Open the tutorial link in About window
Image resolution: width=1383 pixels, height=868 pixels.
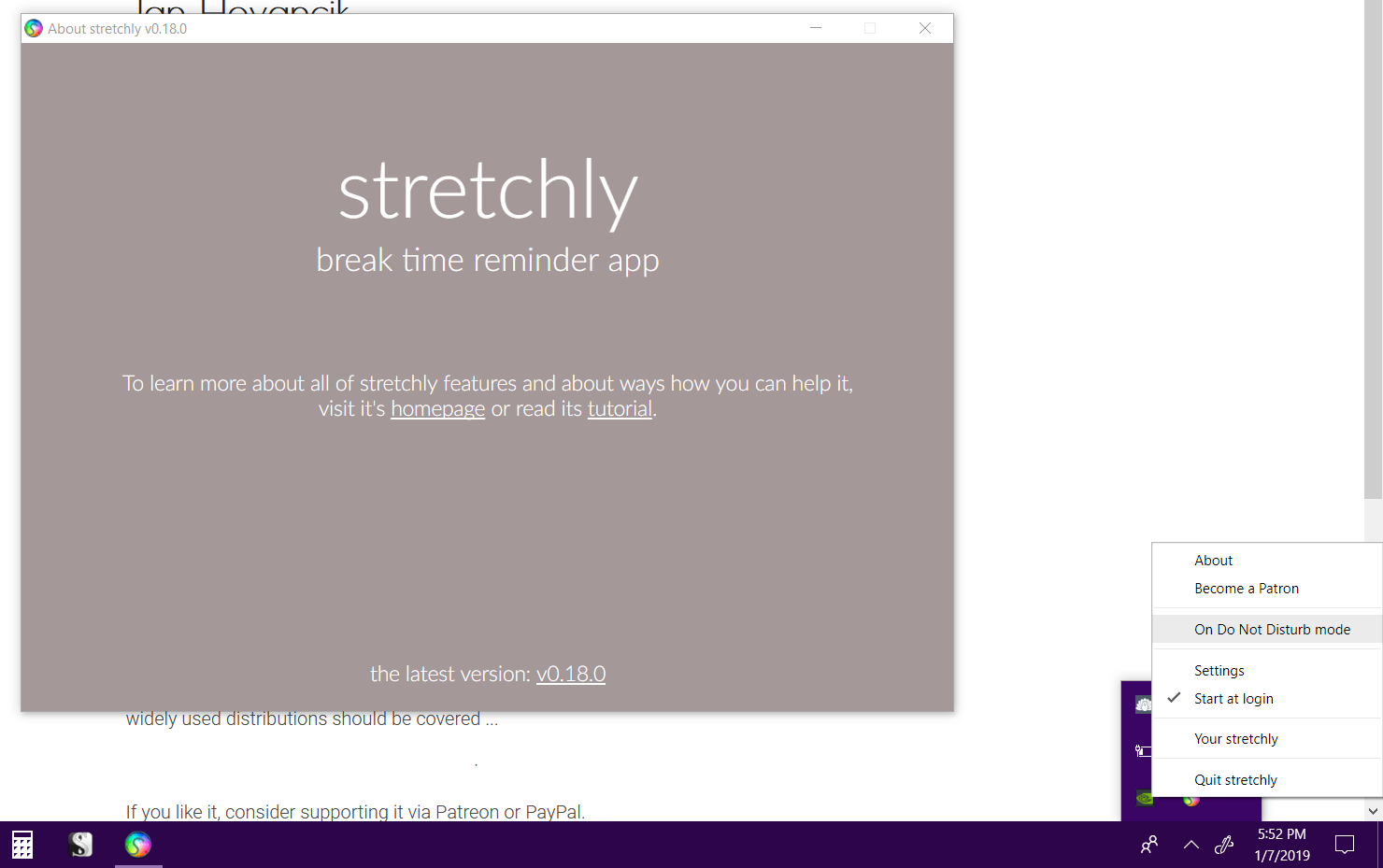point(620,409)
